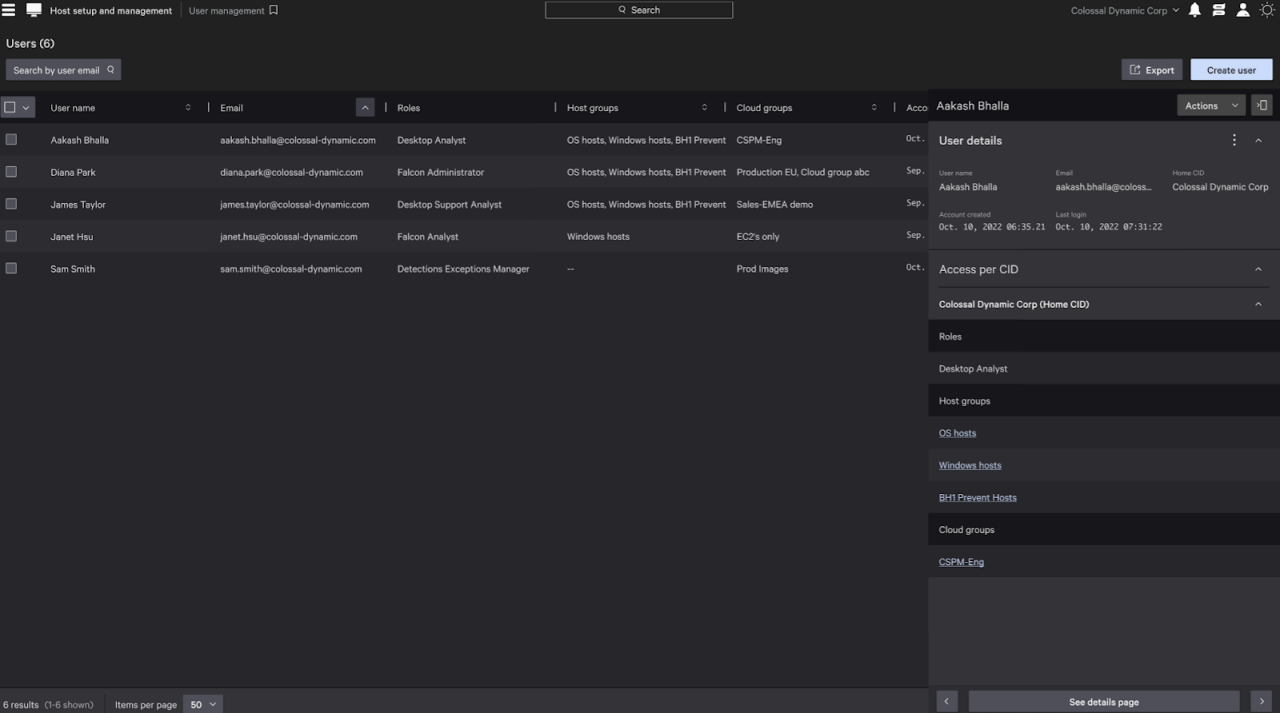The height and width of the screenshot is (713, 1280).
Task: Open Host setup and management menu
Action: point(111,10)
